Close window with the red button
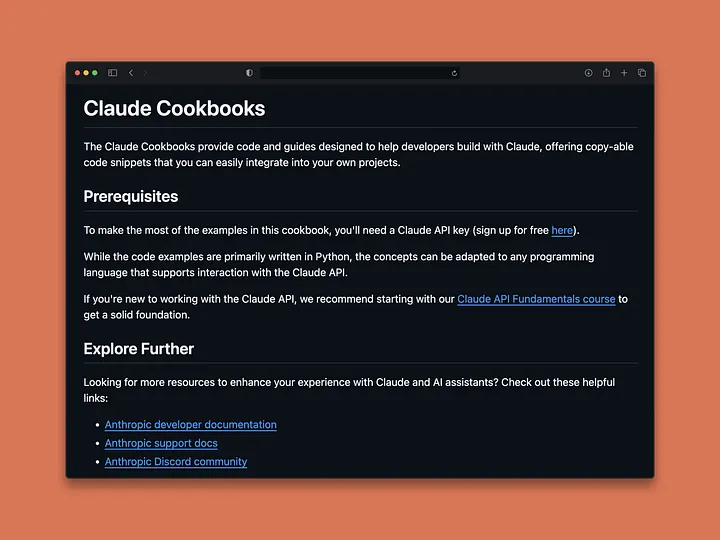Viewport: 720px width, 540px height. click(x=77, y=73)
